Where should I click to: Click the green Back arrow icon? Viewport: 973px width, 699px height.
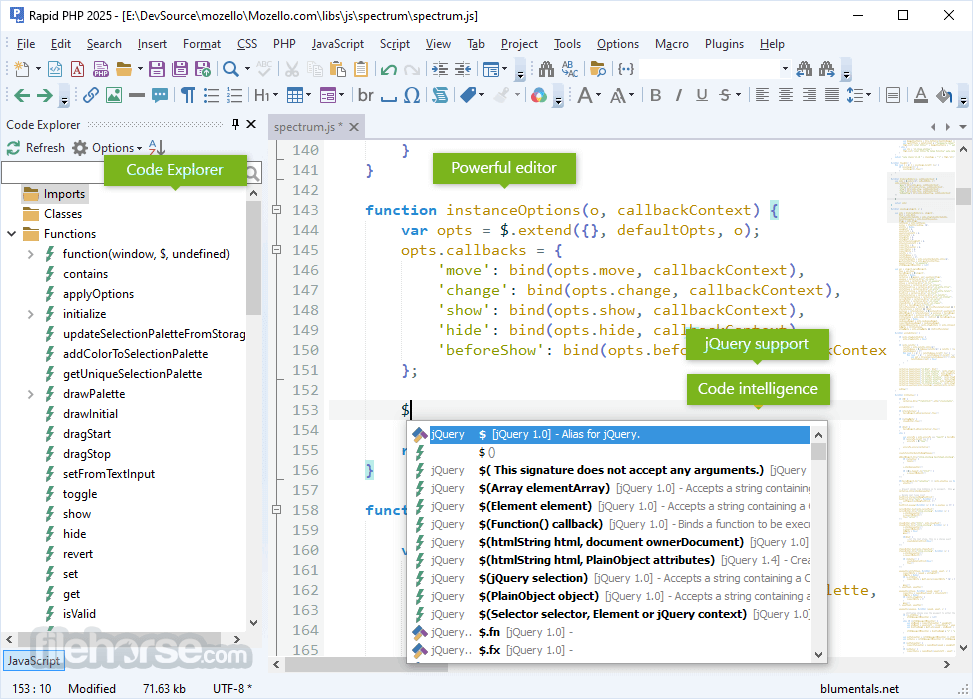(22, 96)
